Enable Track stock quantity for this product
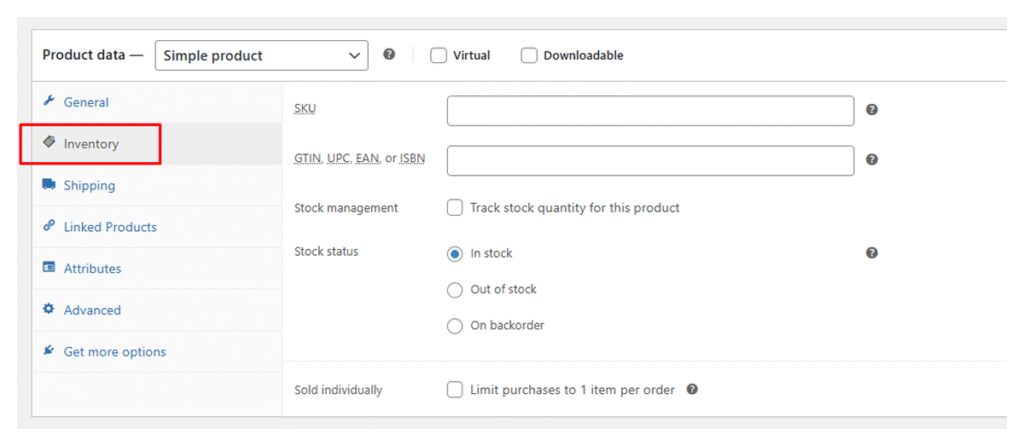The width and height of the screenshot is (1024, 446). coord(455,208)
